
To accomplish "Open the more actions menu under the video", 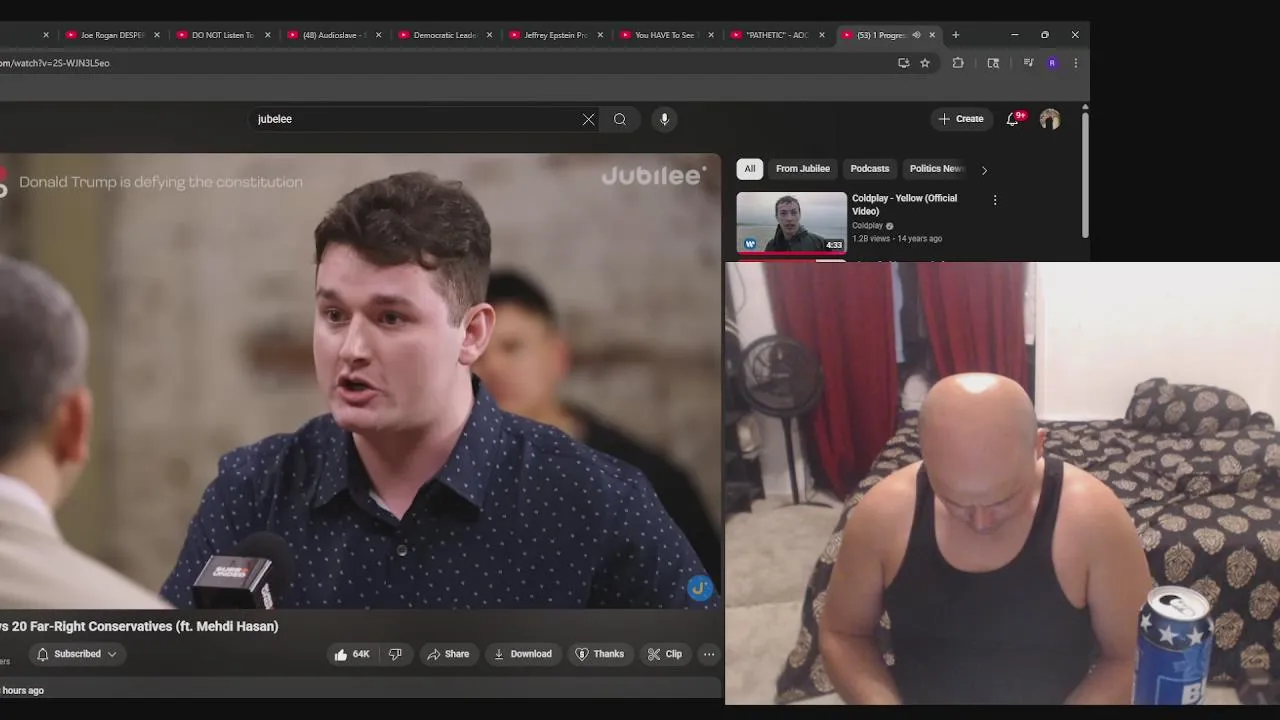I will point(709,654).
